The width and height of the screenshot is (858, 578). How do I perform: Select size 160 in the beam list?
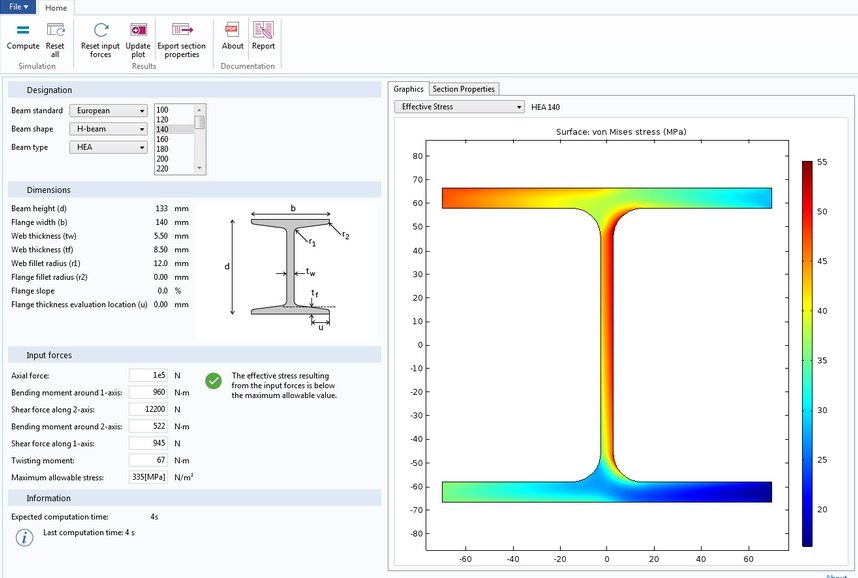(163, 139)
